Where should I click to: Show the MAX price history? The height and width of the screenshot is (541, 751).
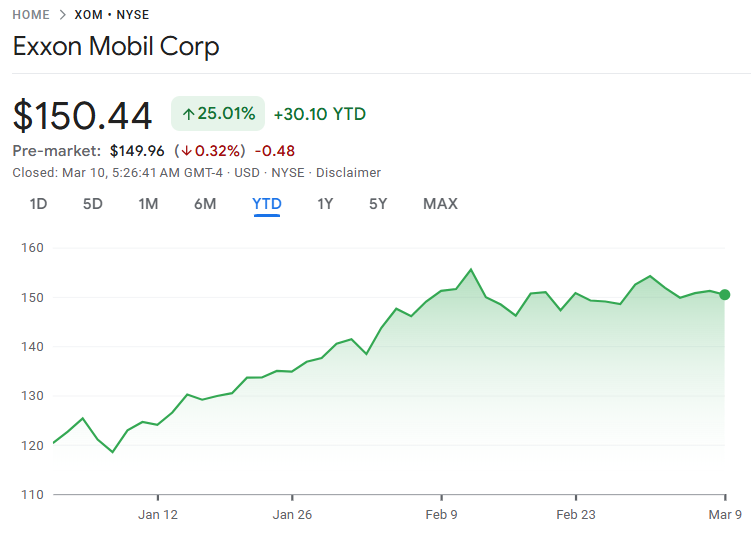(440, 204)
